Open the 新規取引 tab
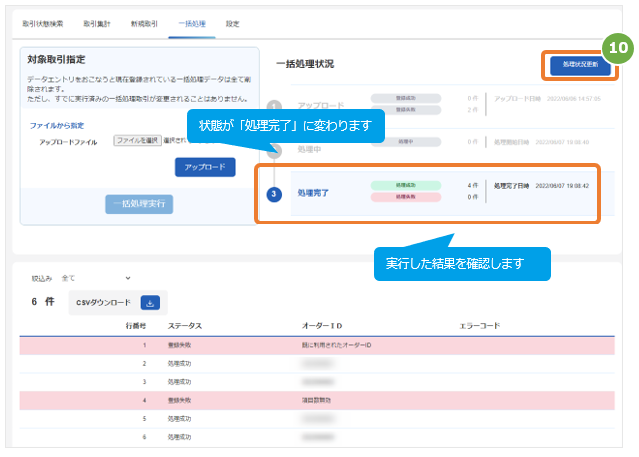Image resolution: width=639 pixels, height=457 pixels. pos(144,24)
